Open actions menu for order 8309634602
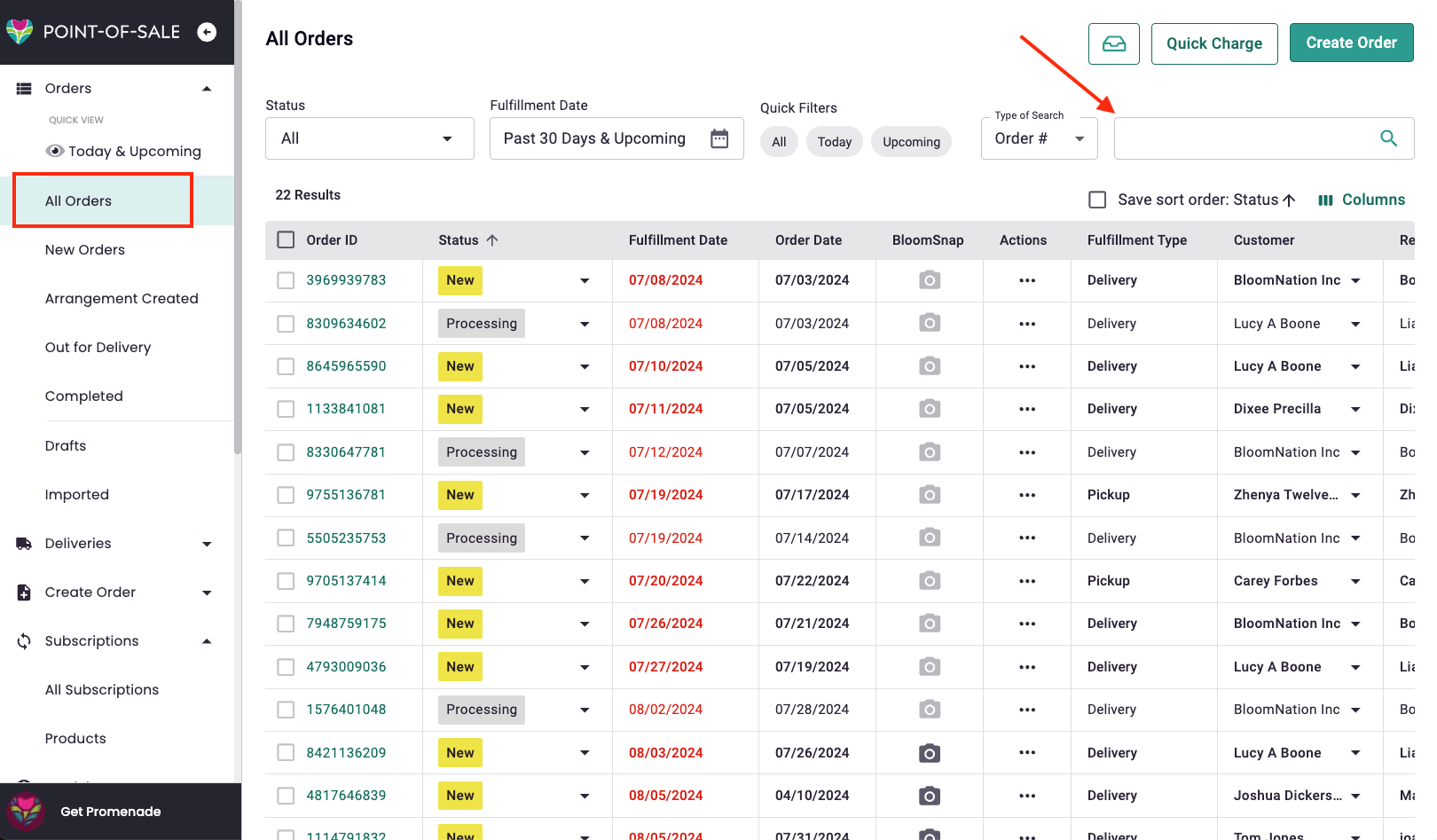This screenshot has height=840, width=1437. tap(1027, 324)
